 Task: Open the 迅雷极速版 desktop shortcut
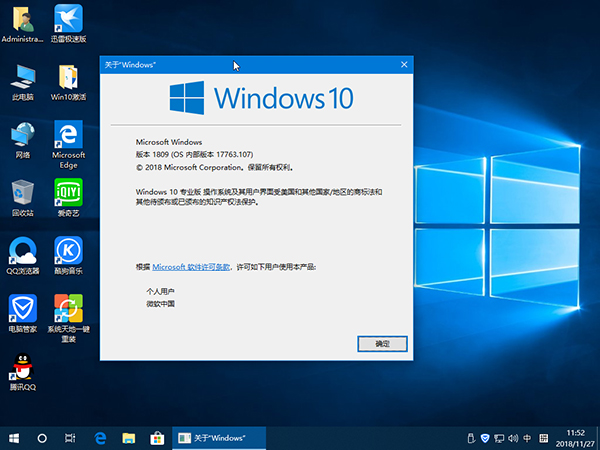pyautogui.click(x=68, y=19)
